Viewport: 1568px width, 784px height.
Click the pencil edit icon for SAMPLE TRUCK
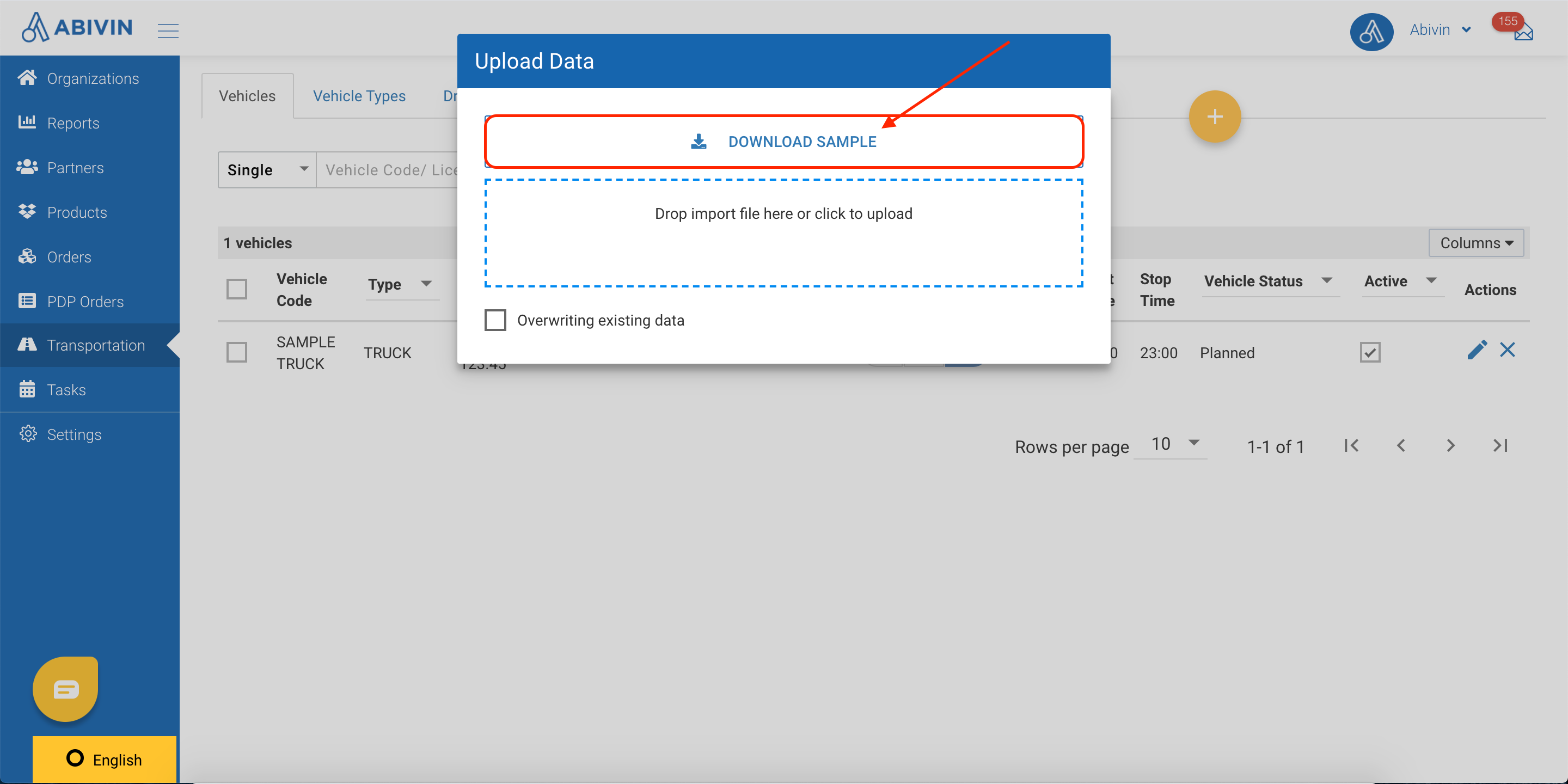(1477, 350)
